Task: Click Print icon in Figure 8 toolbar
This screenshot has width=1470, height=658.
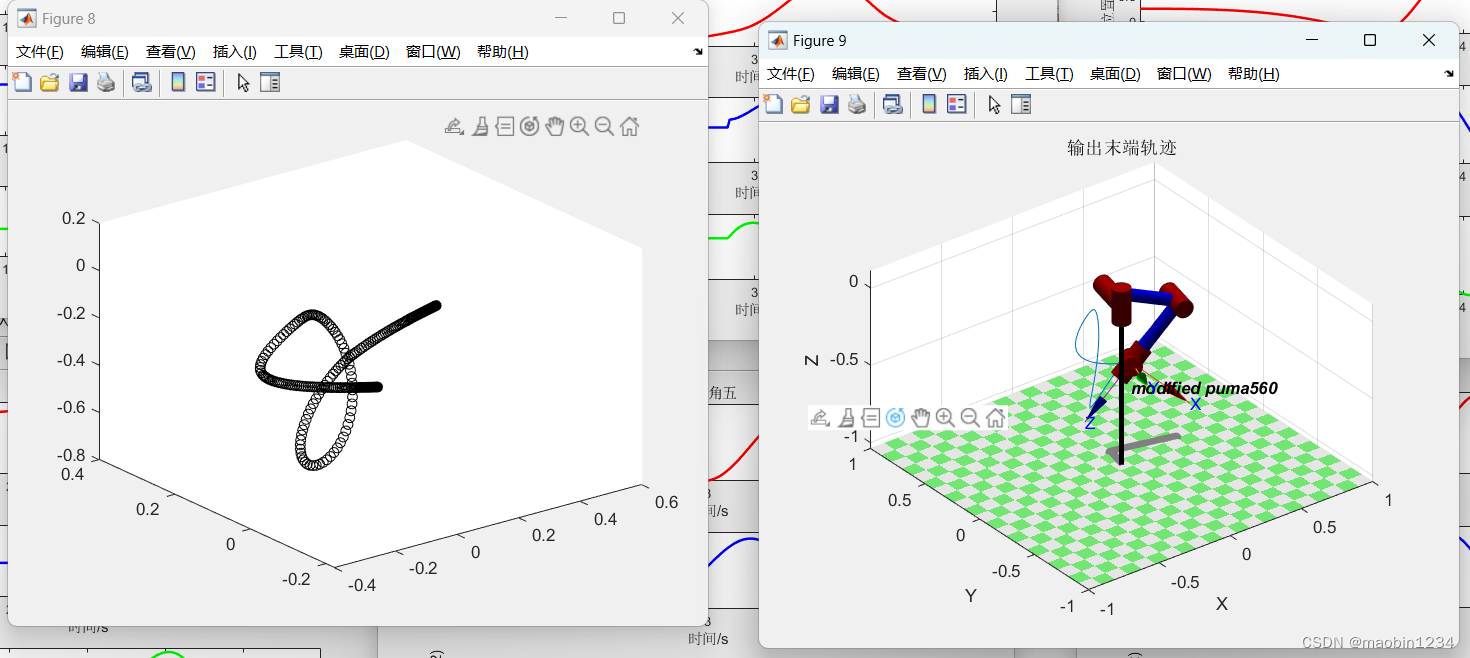Action: (106, 83)
